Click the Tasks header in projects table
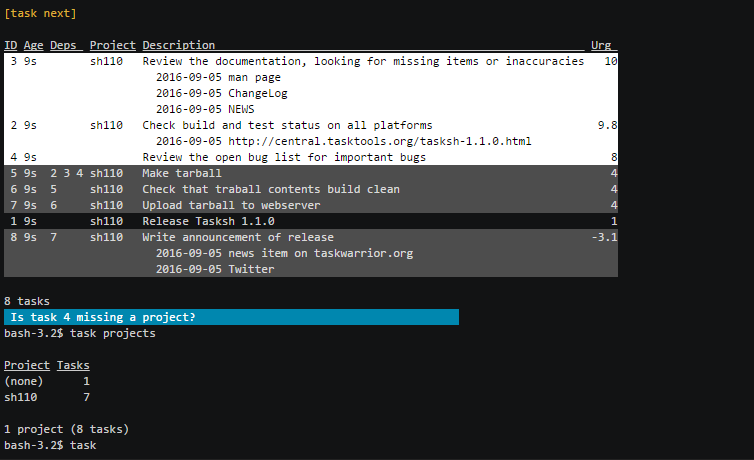This screenshot has width=754, height=460. pos(73,365)
